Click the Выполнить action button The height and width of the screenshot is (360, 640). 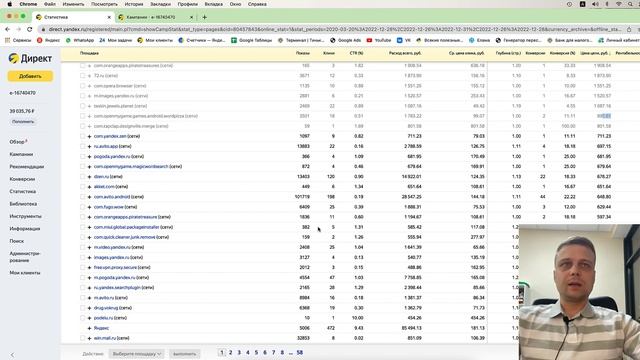[x=184, y=354]
